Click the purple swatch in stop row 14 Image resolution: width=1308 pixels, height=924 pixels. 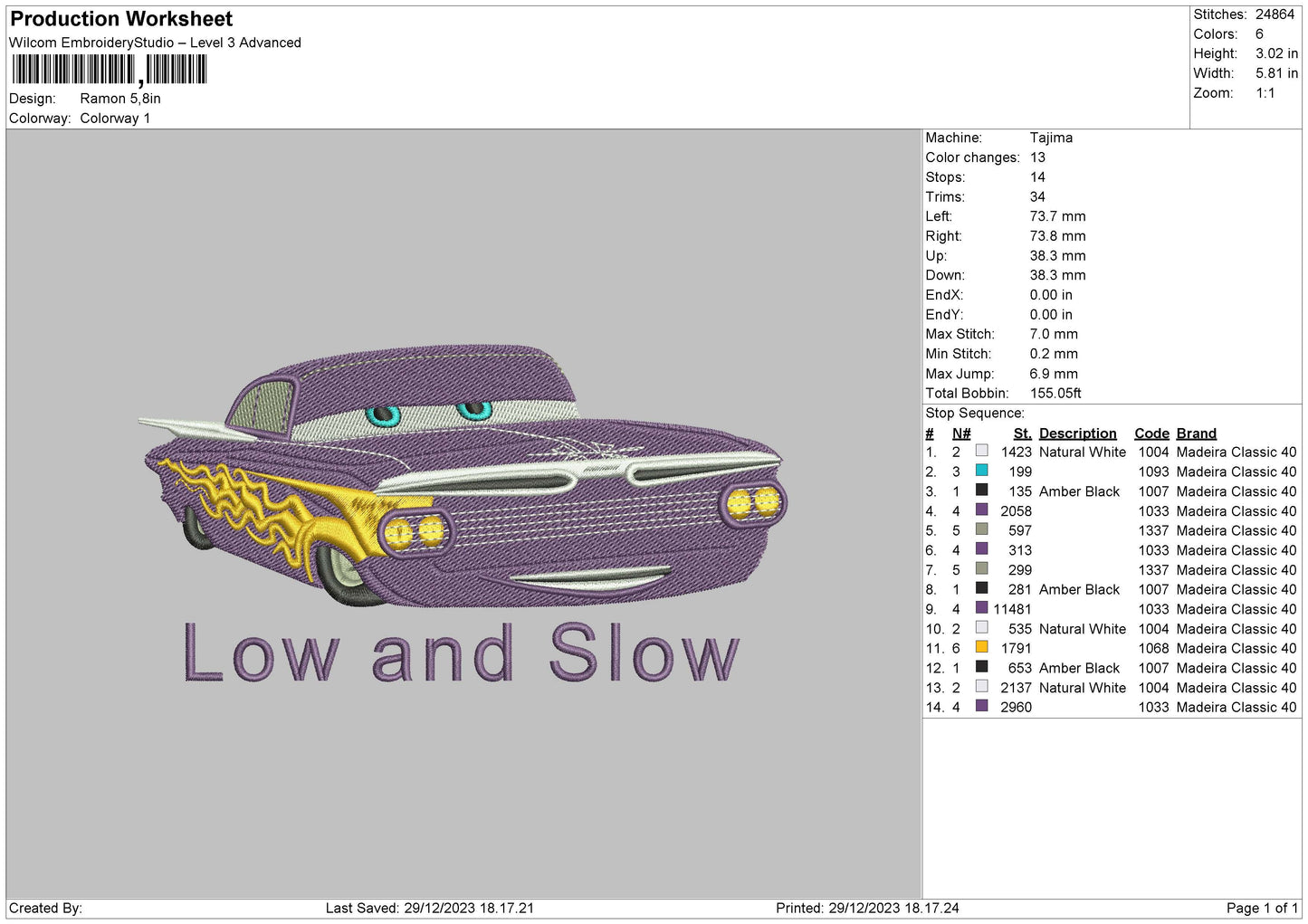click(981, 706)
